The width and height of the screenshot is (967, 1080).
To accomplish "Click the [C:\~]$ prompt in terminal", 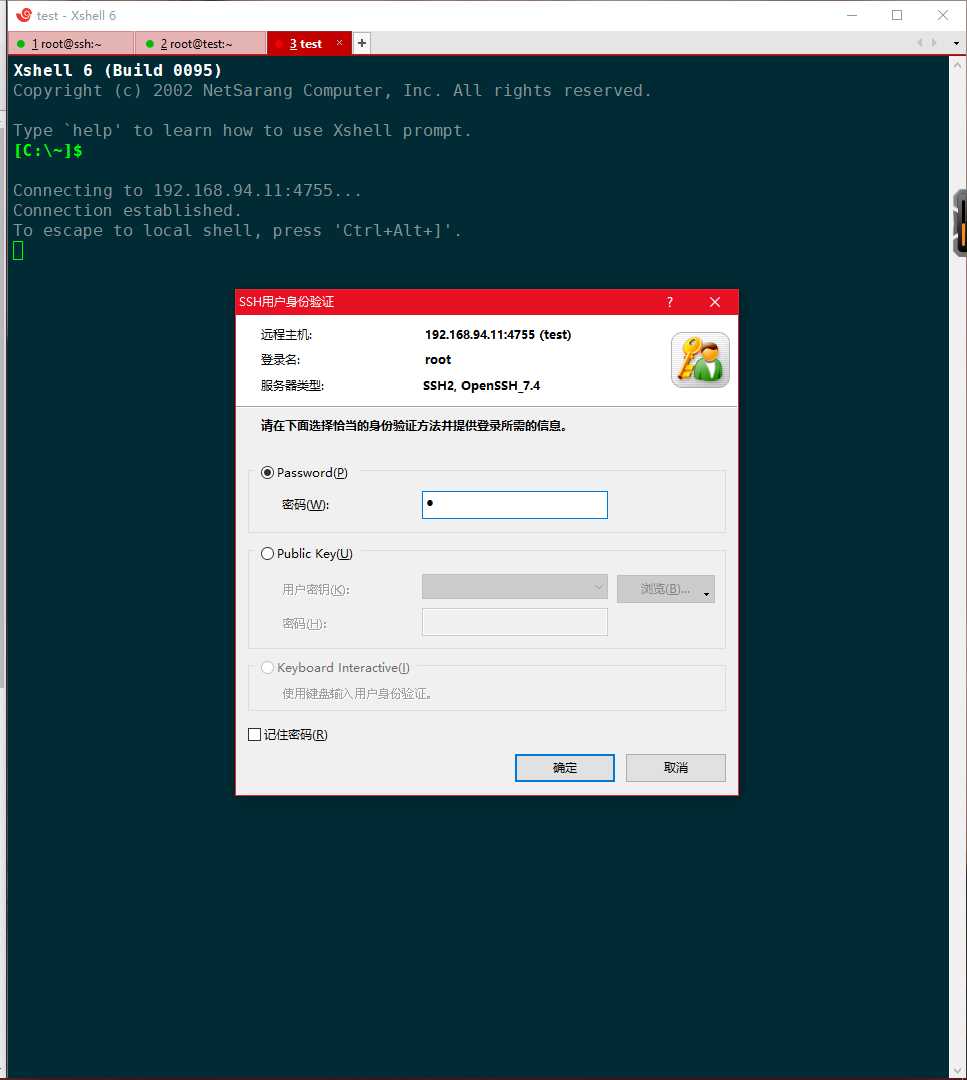I will 48,150.
